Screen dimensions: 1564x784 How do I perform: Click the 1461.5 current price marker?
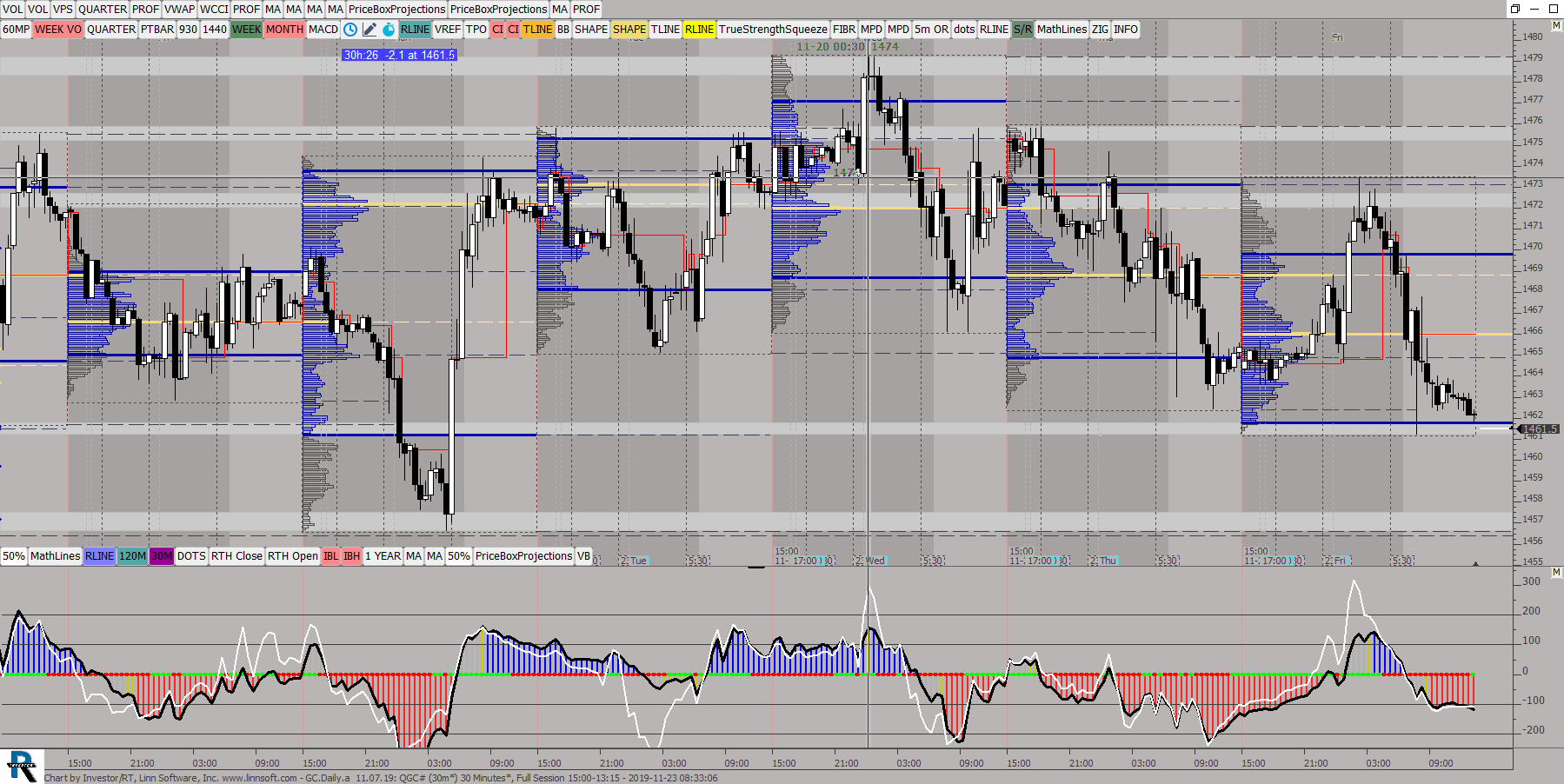tap(1540, 429)
